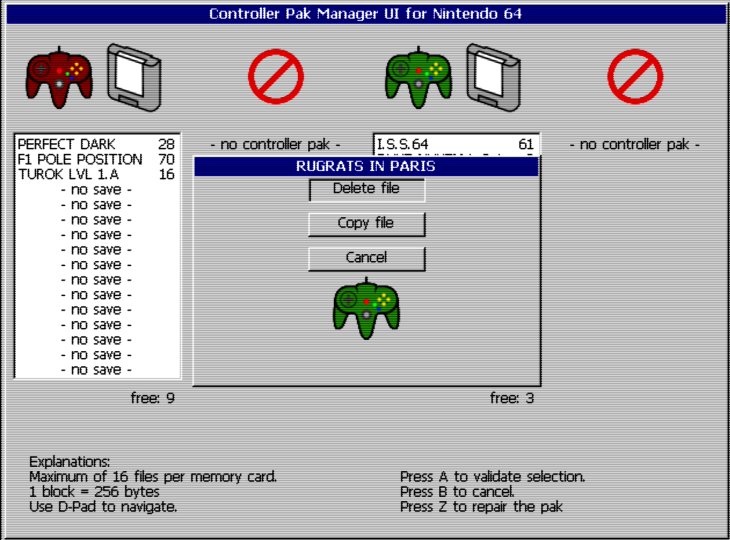The image size is (730, 540).
Task: Click the block count 28 for PERFECT DARK
Action: 166,144
